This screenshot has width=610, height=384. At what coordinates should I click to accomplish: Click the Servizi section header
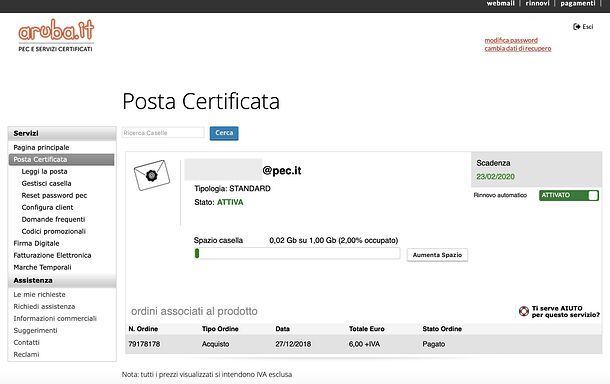(x=62, y=133)
